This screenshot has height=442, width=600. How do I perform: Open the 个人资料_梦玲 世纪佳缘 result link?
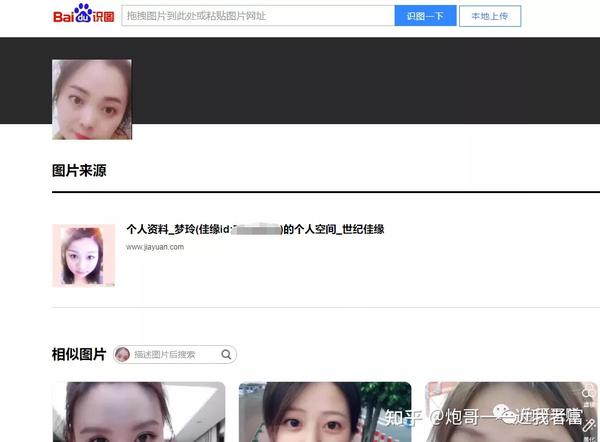pos(255,229)
